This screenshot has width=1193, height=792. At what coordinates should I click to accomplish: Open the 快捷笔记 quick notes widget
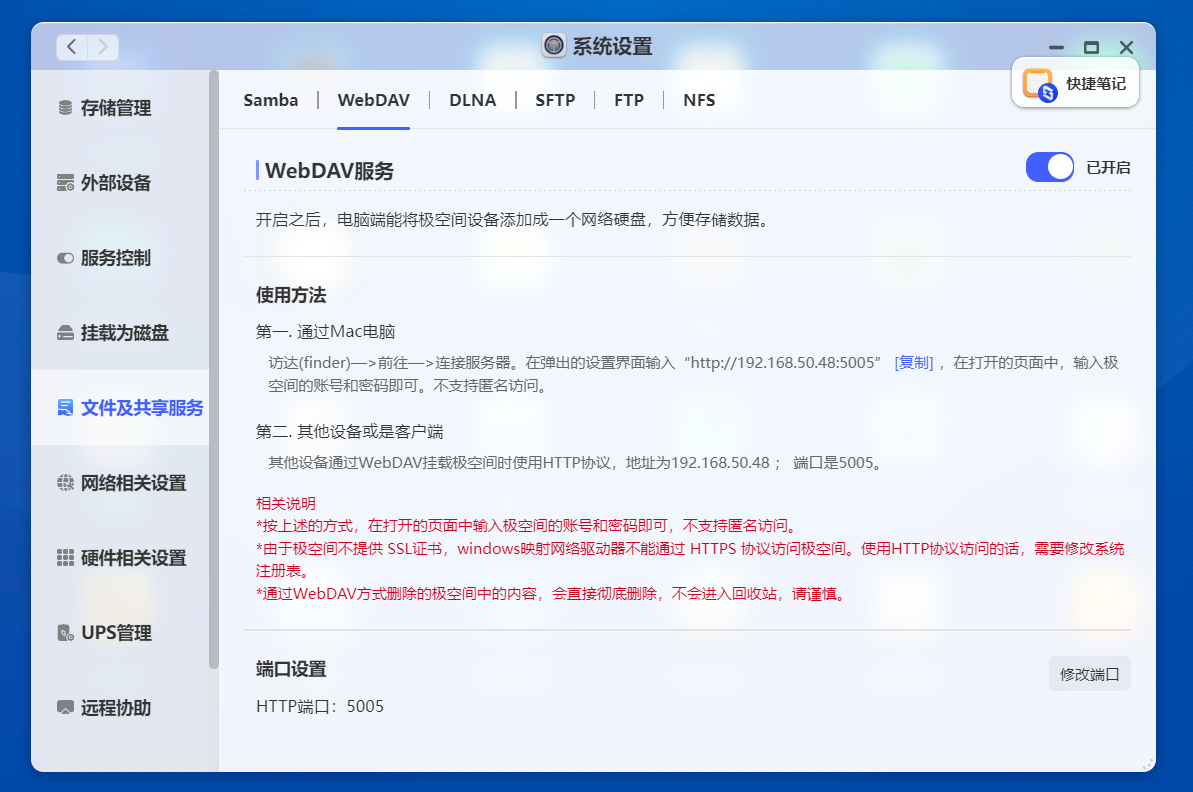(x=1075, y=83)
